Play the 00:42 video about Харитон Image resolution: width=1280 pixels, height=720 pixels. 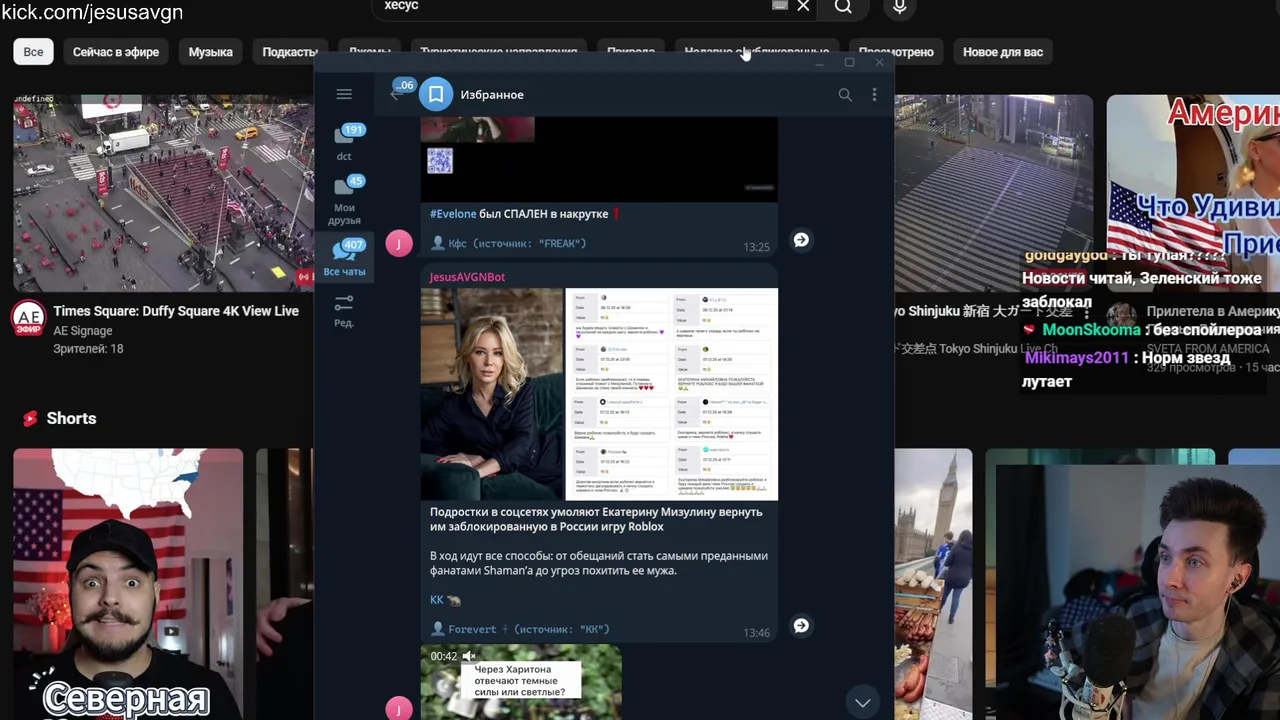521,682
